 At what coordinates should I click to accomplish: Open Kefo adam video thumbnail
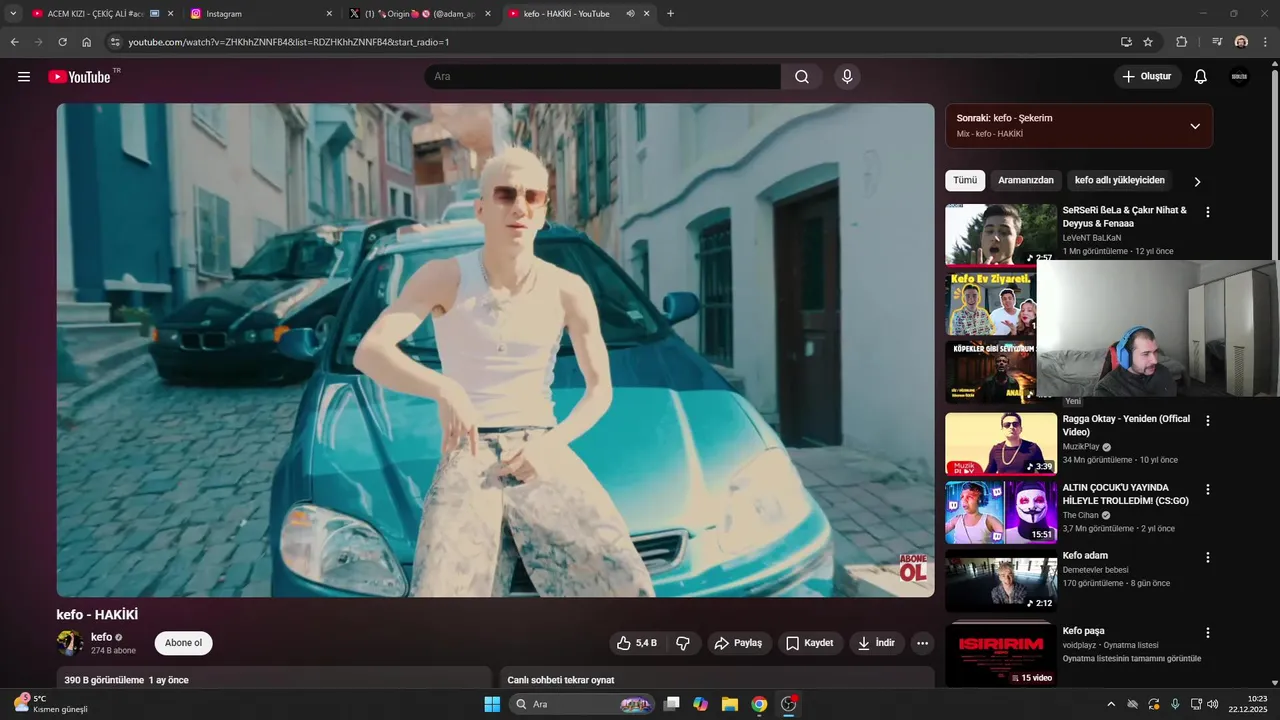tap(1001, 581)
